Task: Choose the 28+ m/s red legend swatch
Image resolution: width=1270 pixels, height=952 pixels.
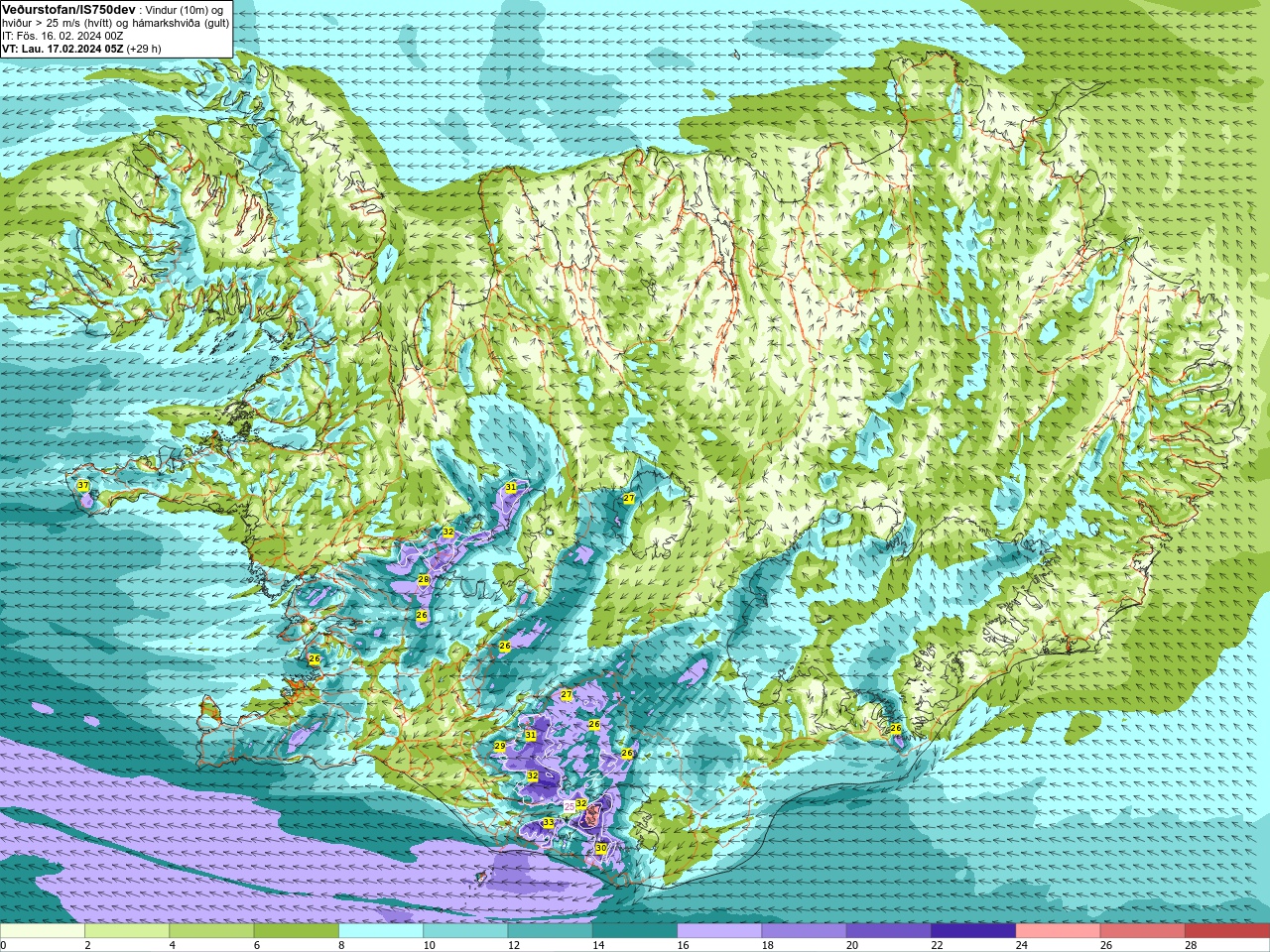Action: [x=1227, y=931]
